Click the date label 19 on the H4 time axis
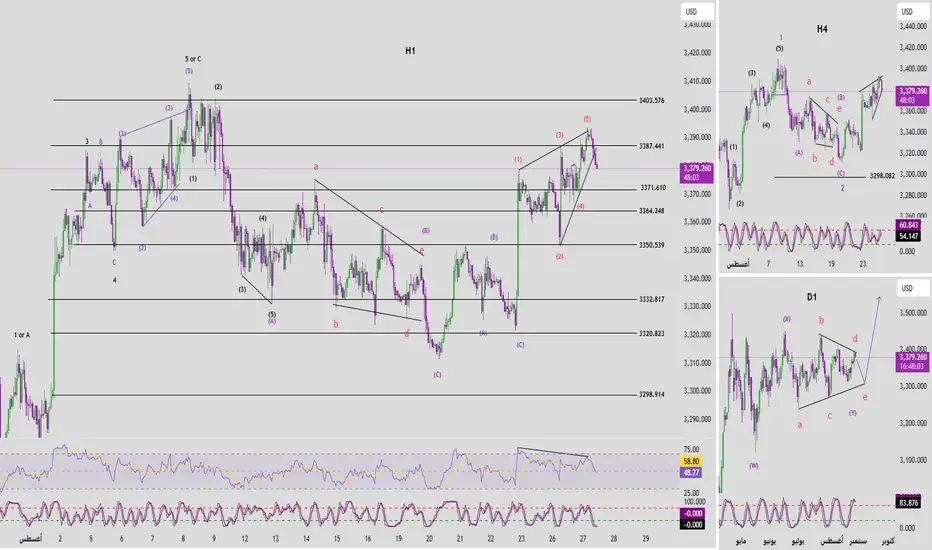The height and width of the screenshot is (550, 932). tap(832, 264)
